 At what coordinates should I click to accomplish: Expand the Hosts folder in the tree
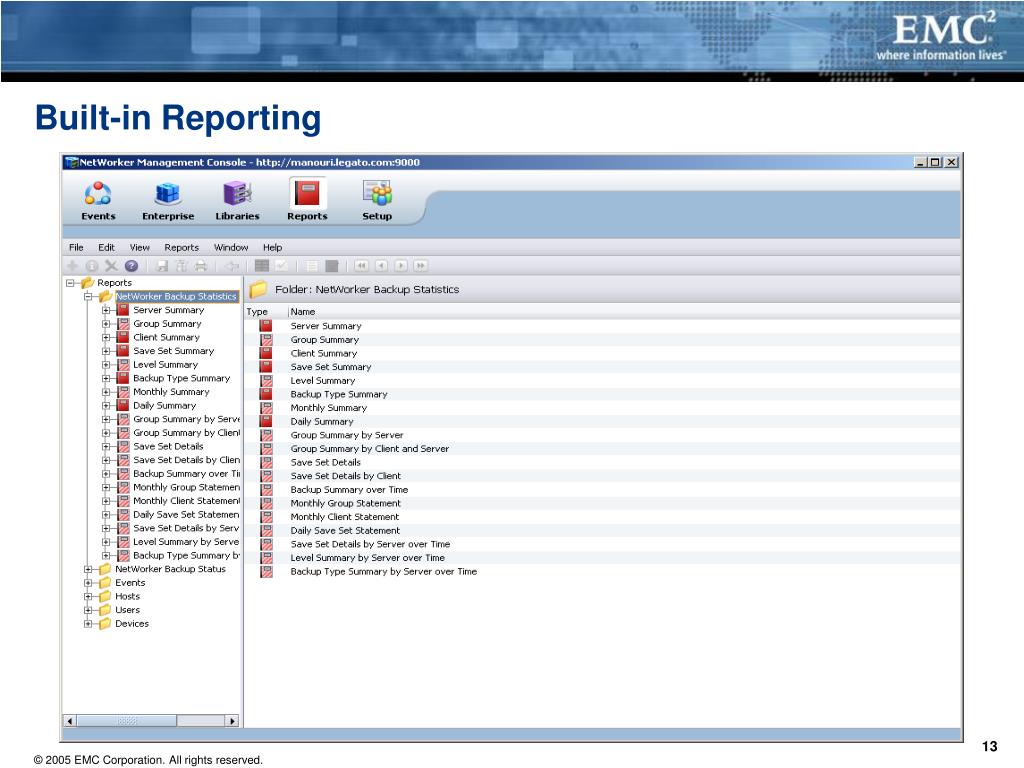[x=88, y=597]
